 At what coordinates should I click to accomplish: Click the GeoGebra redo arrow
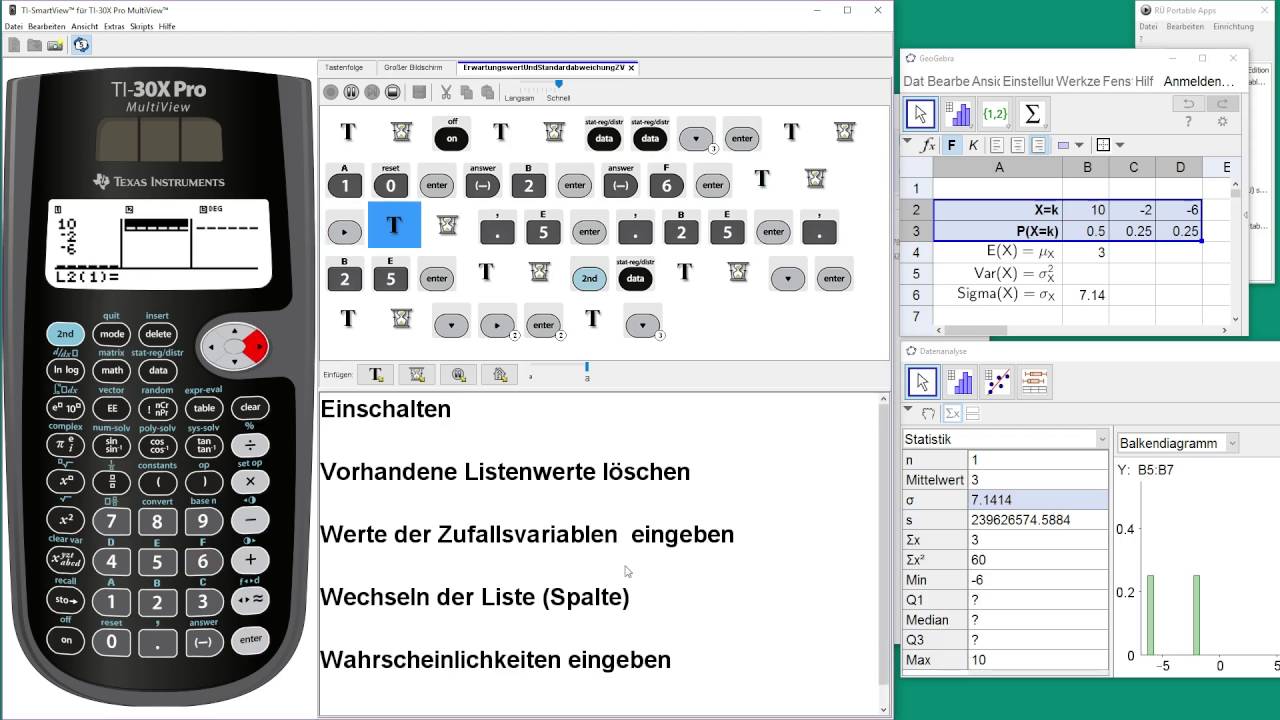1222,104
